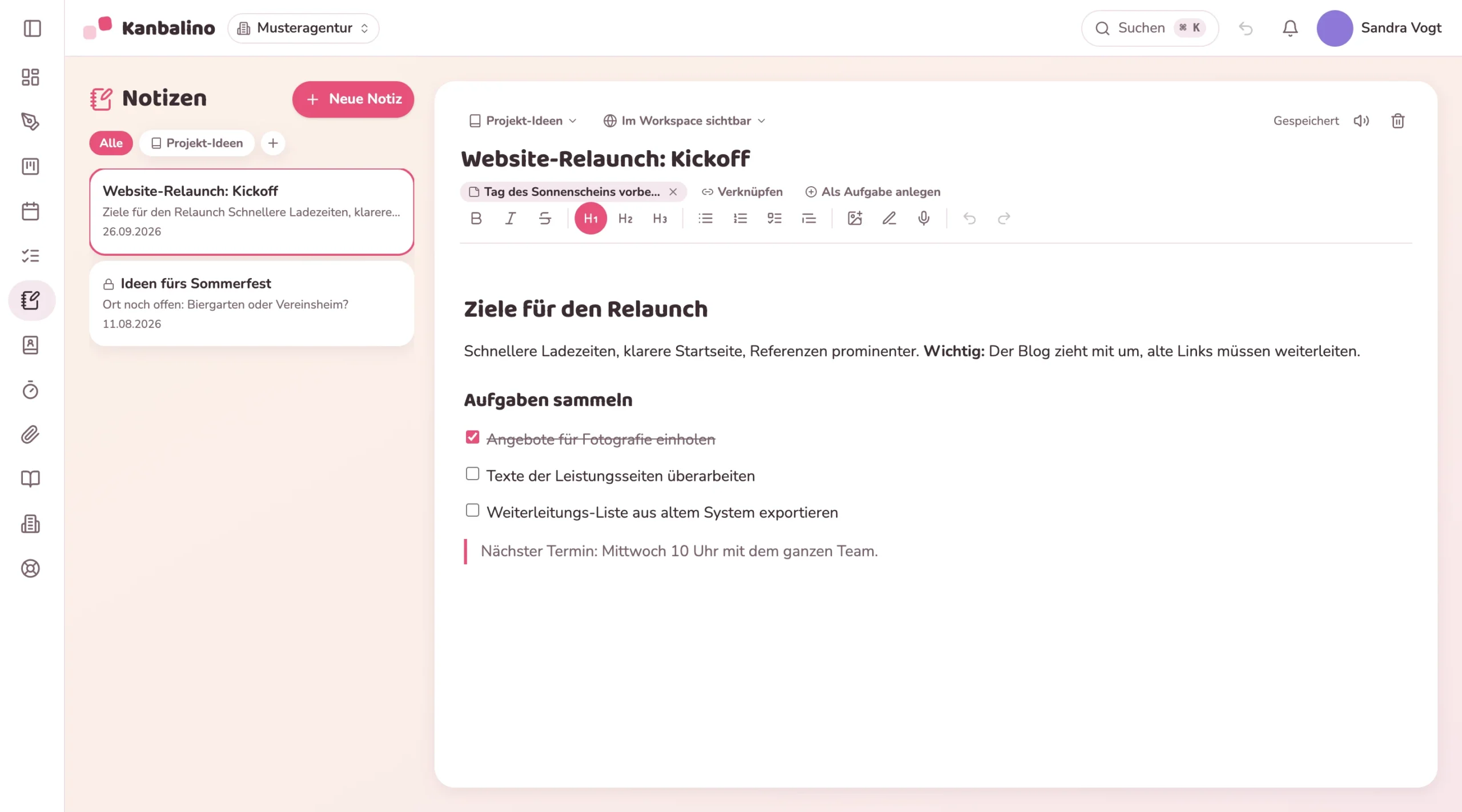Start voice dictation with the microphone
1462x812 pixels.
pyautogui.click(x=923, y=218)
